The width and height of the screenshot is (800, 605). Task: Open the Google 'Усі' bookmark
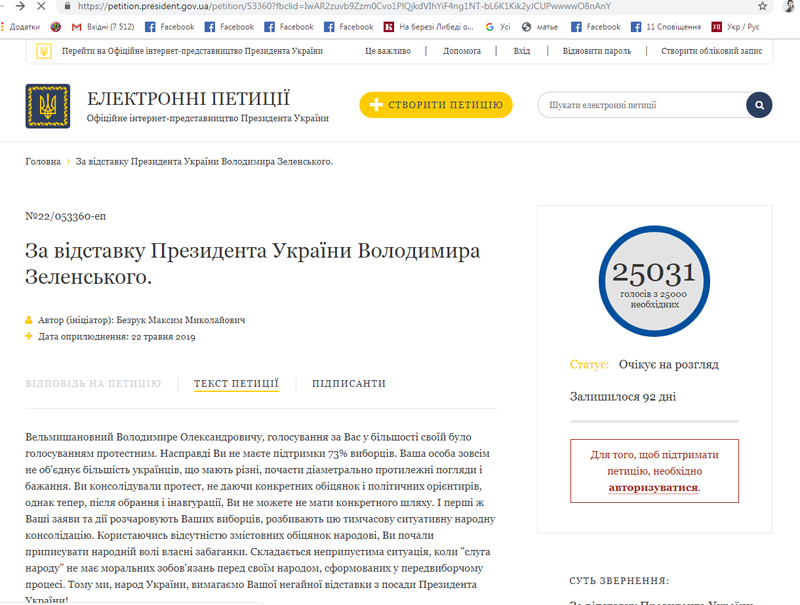point(503,27)
